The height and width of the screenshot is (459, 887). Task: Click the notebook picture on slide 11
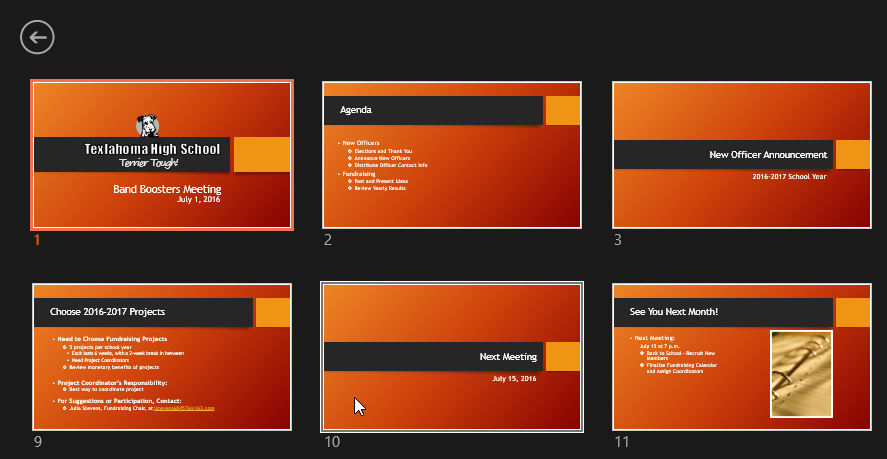click(801, 373)
